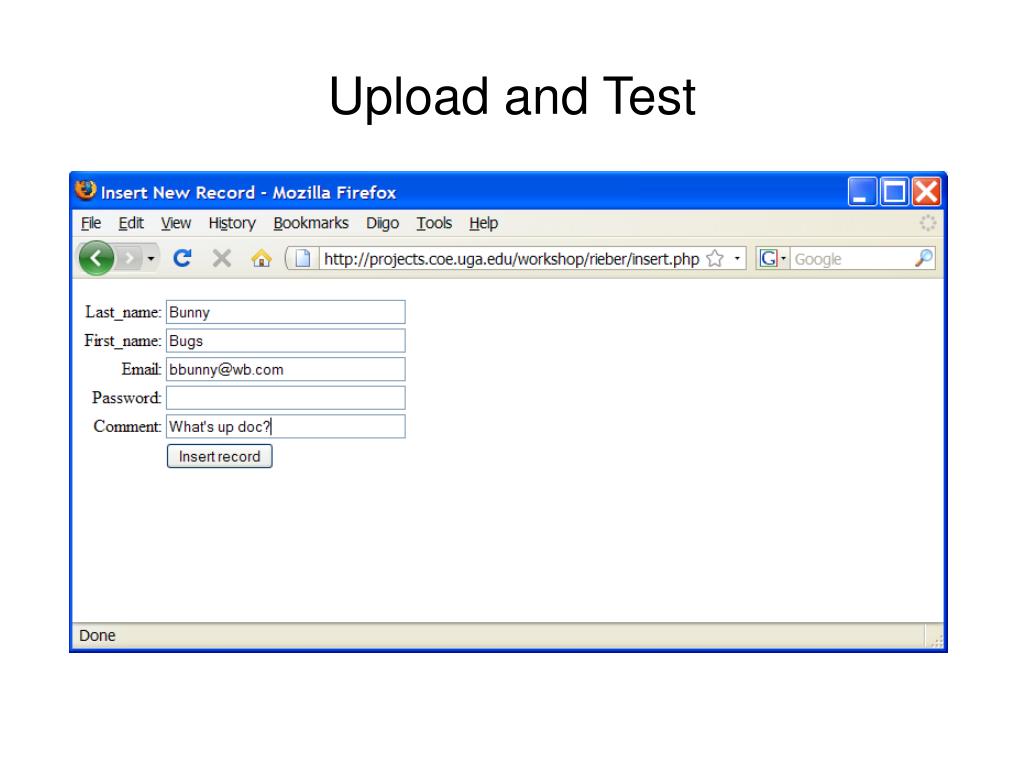Click the Password: label
This screenshot has width=1024, height=768.
[x=127, y=398]
